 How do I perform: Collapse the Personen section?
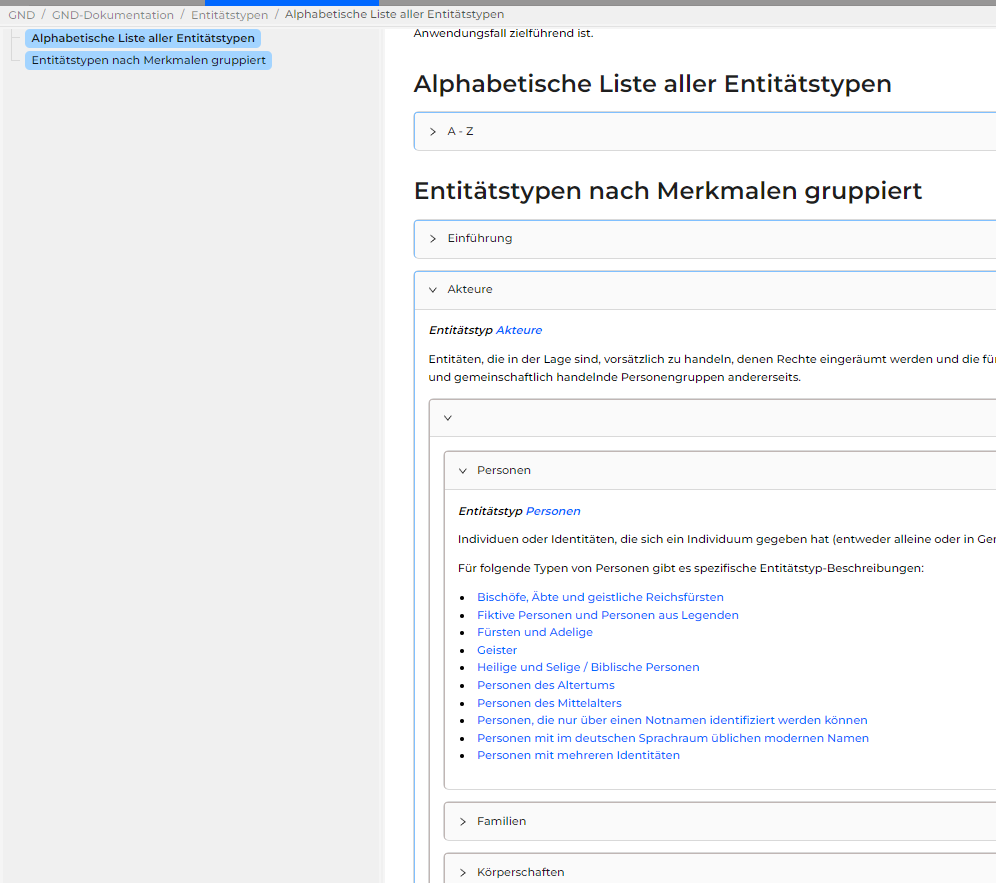[x=503, y=470]
